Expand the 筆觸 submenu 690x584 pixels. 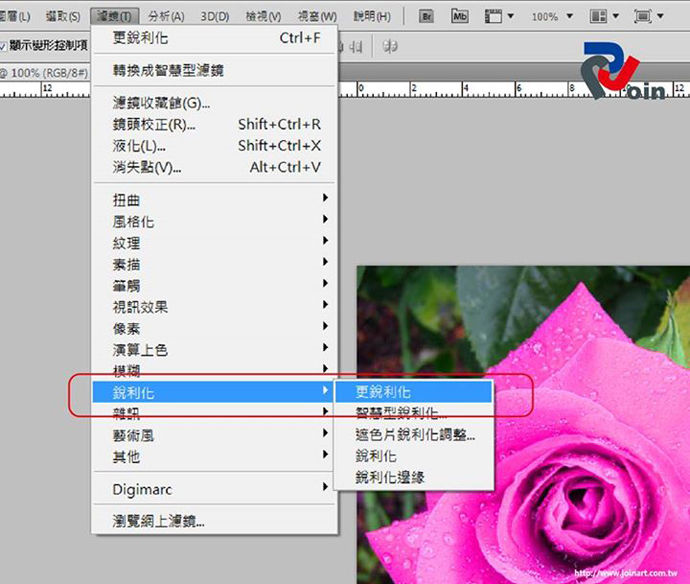tap(214, 285)
